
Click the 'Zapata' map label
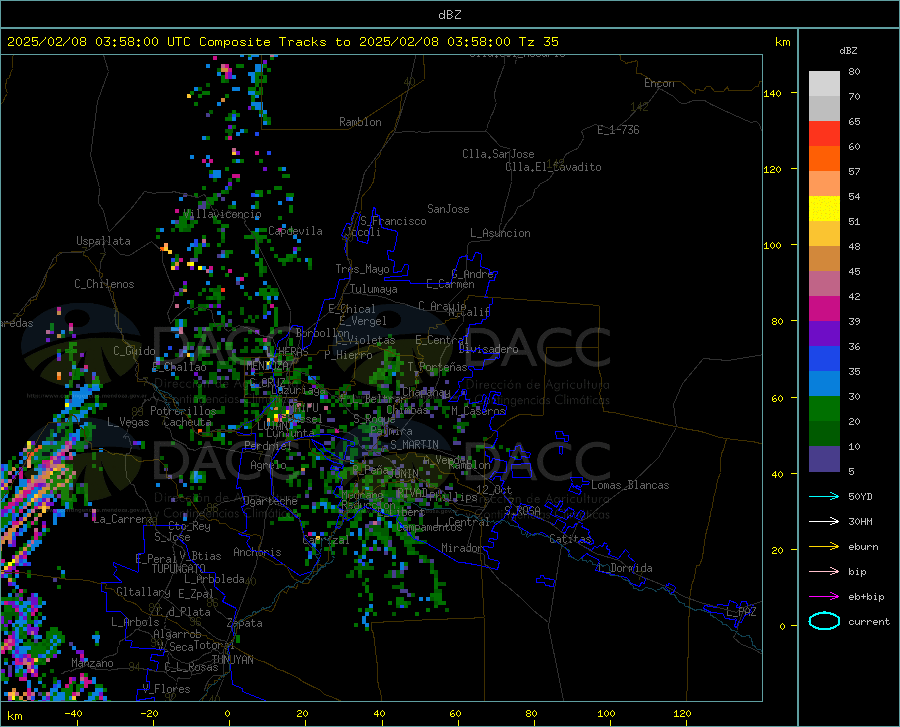(x=245, y=623)
